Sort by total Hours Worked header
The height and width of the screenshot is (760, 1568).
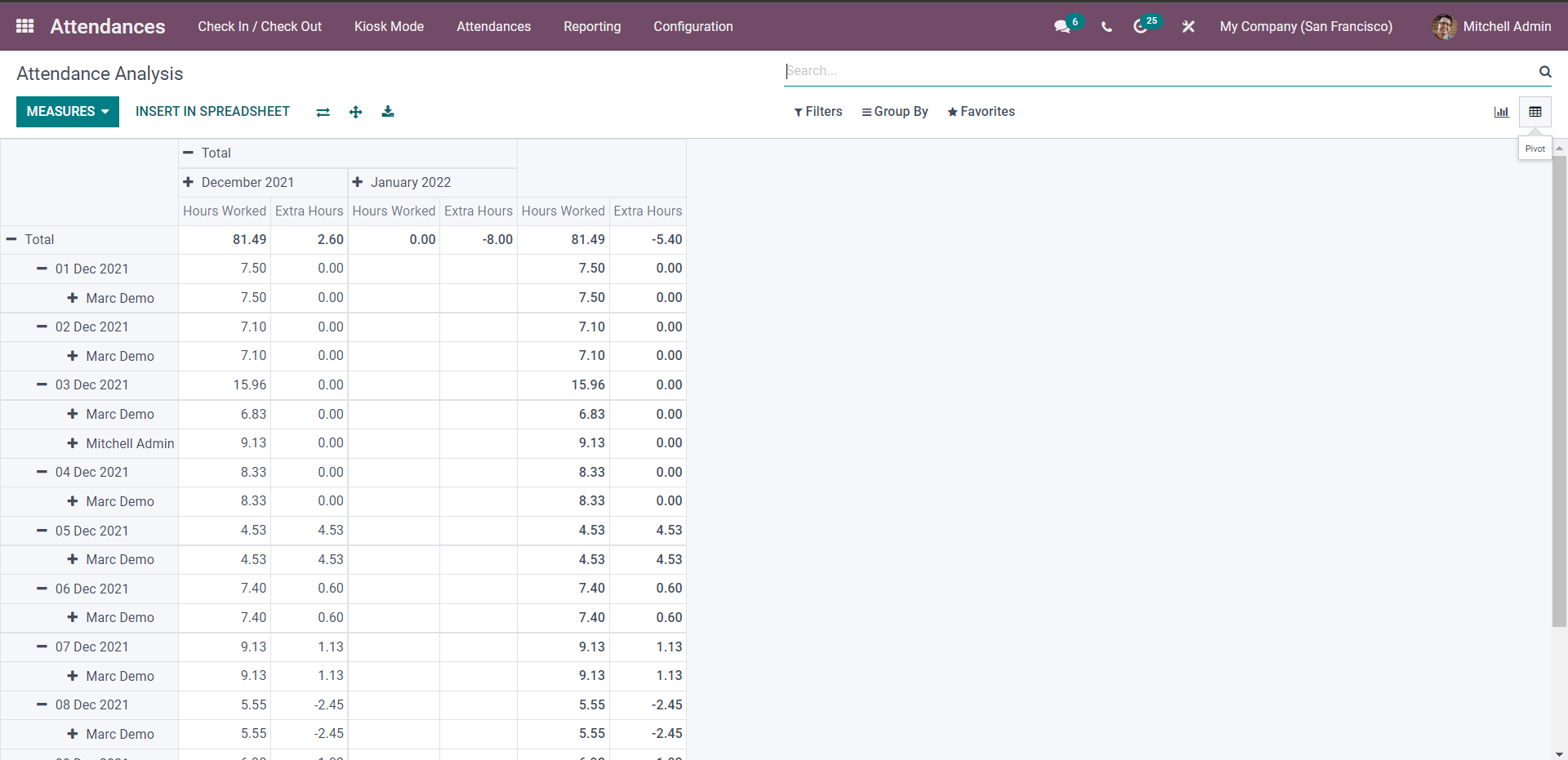tap(563, 211)
